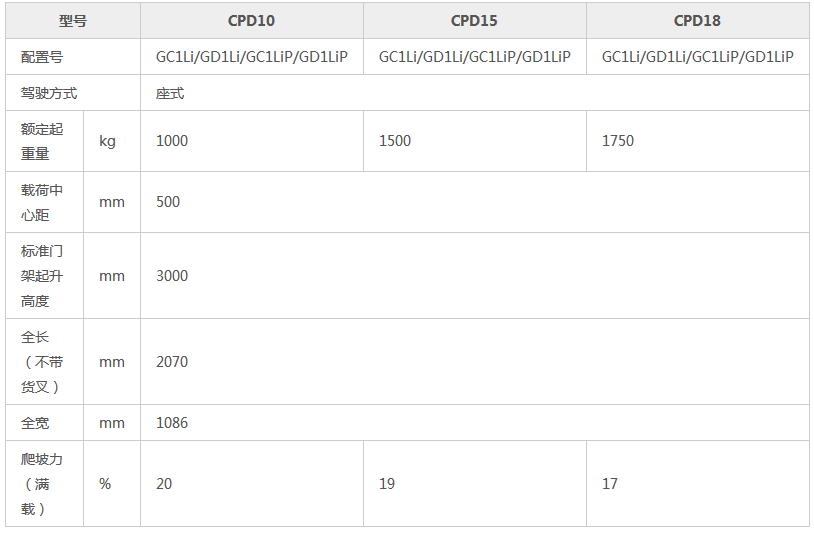Select the 3000 lift height value
Image resolution: width=814 pixels, height=534 pixels.
point(172,276)
